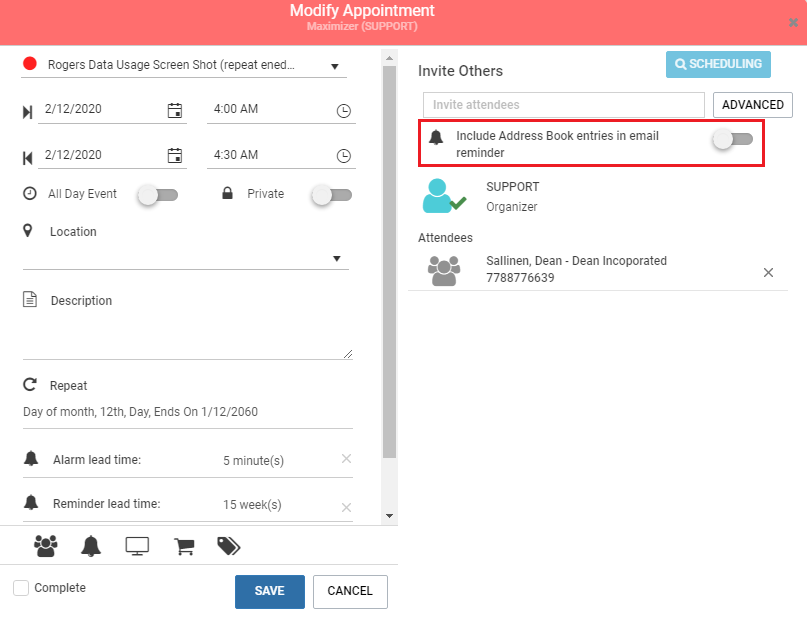Open the end time clock picker
The width and height of the screenshot is (807, 617).
[x=343, y=156]
